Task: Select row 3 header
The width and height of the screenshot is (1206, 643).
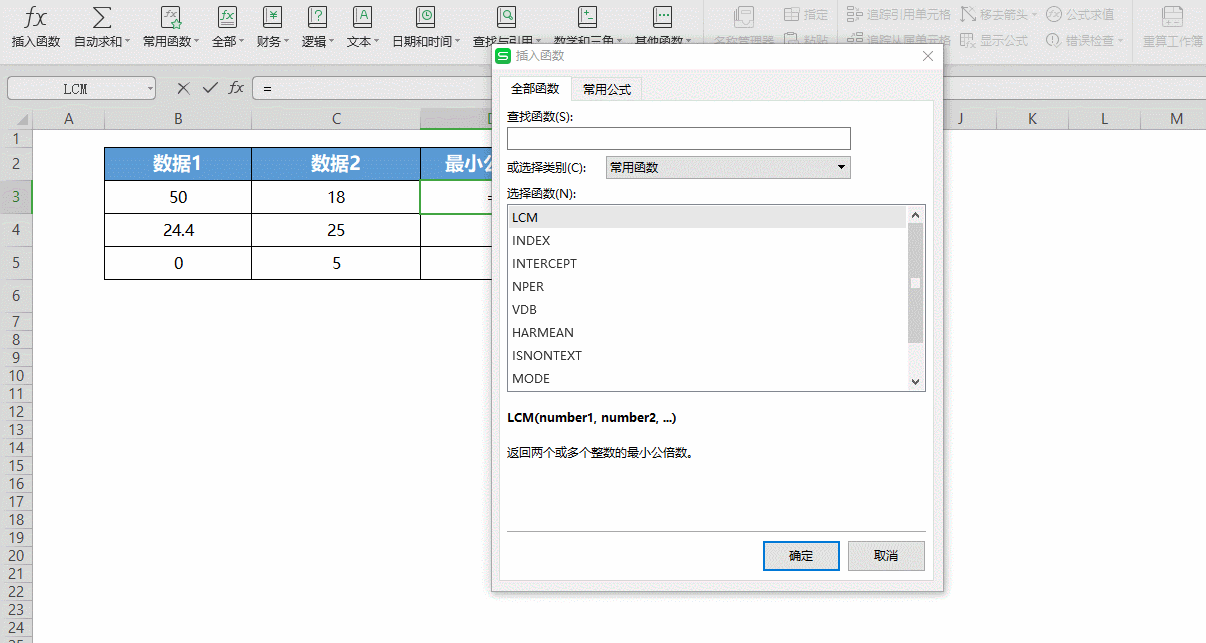Action: [16, 197]
